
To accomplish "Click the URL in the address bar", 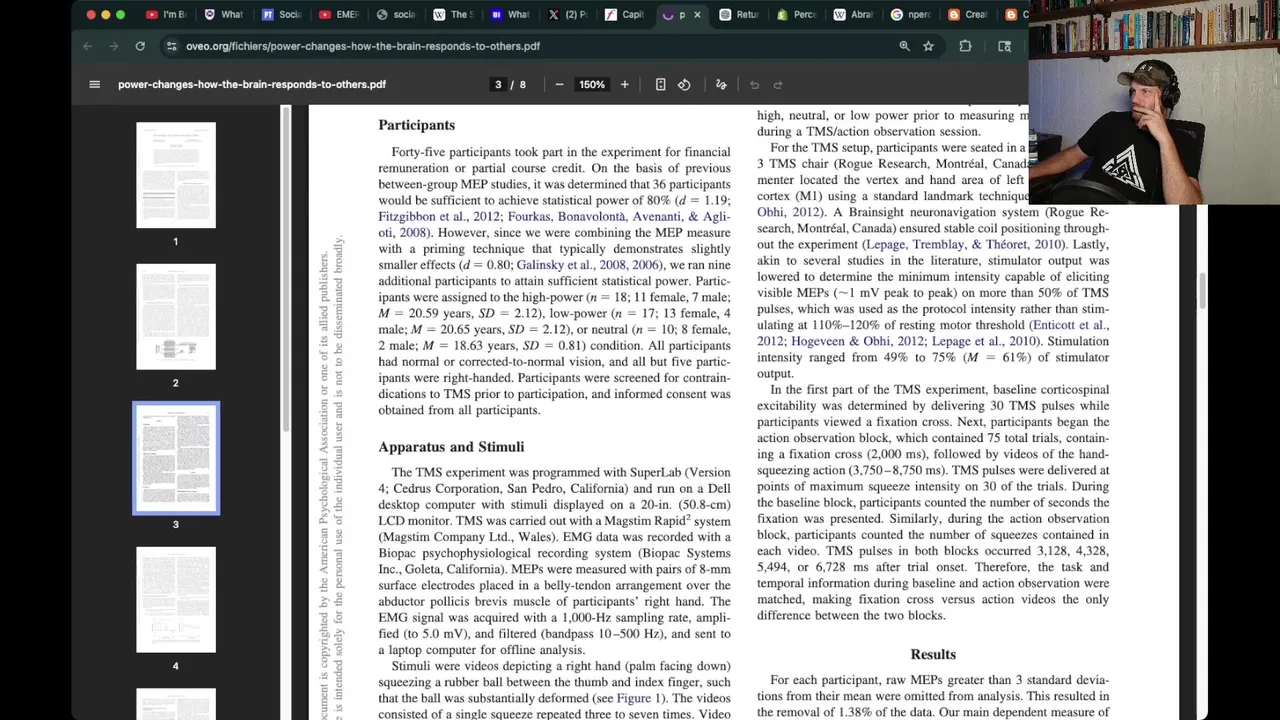I will point(363,46).
